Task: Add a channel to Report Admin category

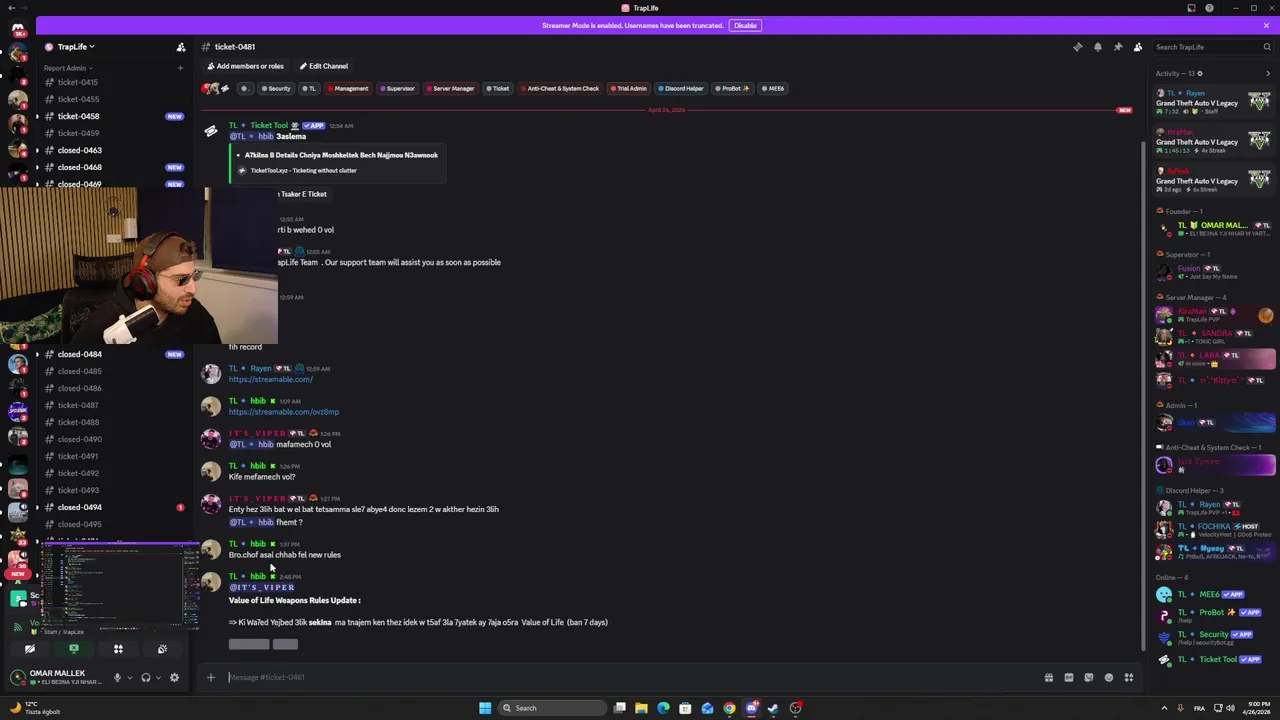Action: [181, 68]
